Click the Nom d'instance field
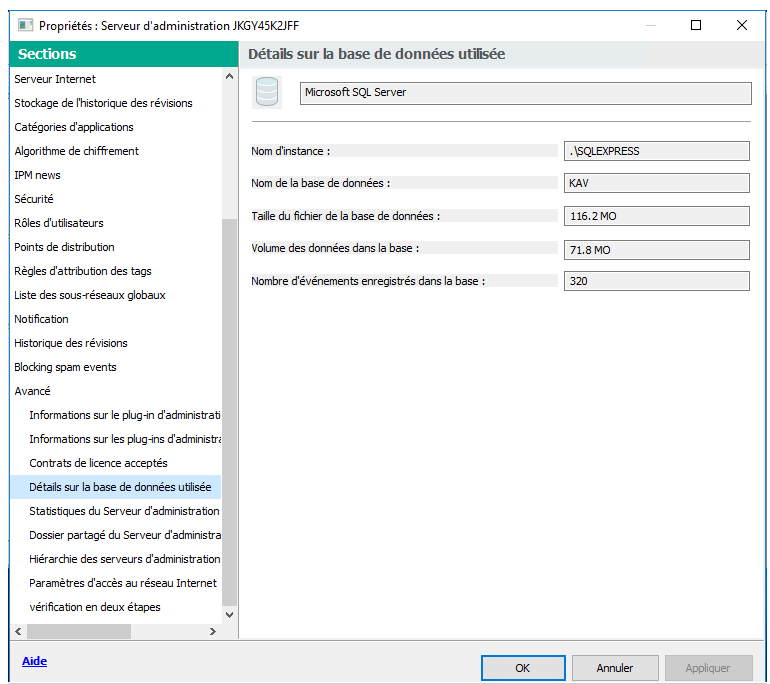The height and width of the screenshot is (684, 770). click(x=656, y=151)
